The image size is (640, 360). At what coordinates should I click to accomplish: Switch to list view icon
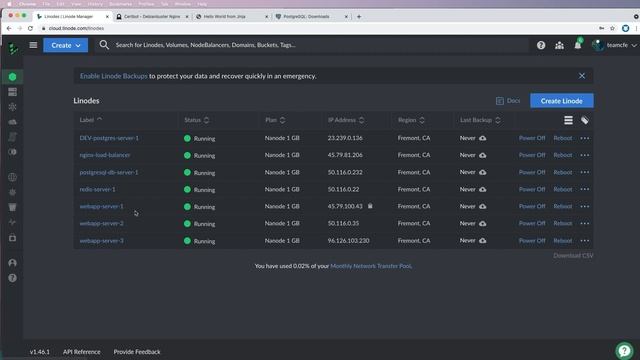point(568,120)
